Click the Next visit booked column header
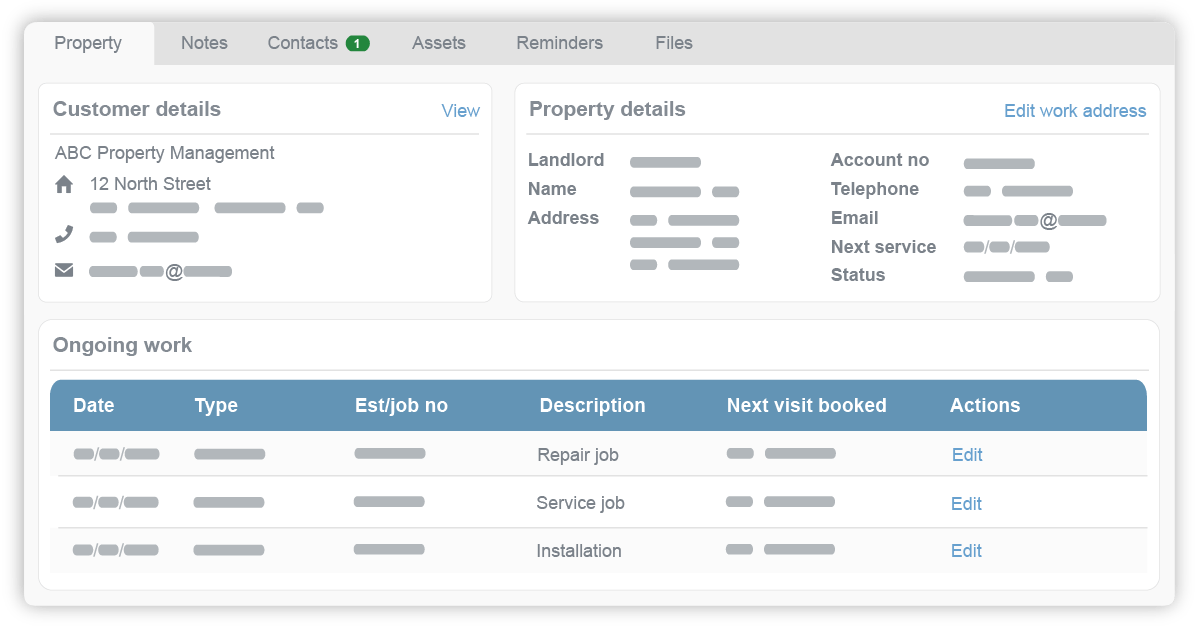Image resolution: width=1200 pixels, height=629 pixels. (806, 406)
